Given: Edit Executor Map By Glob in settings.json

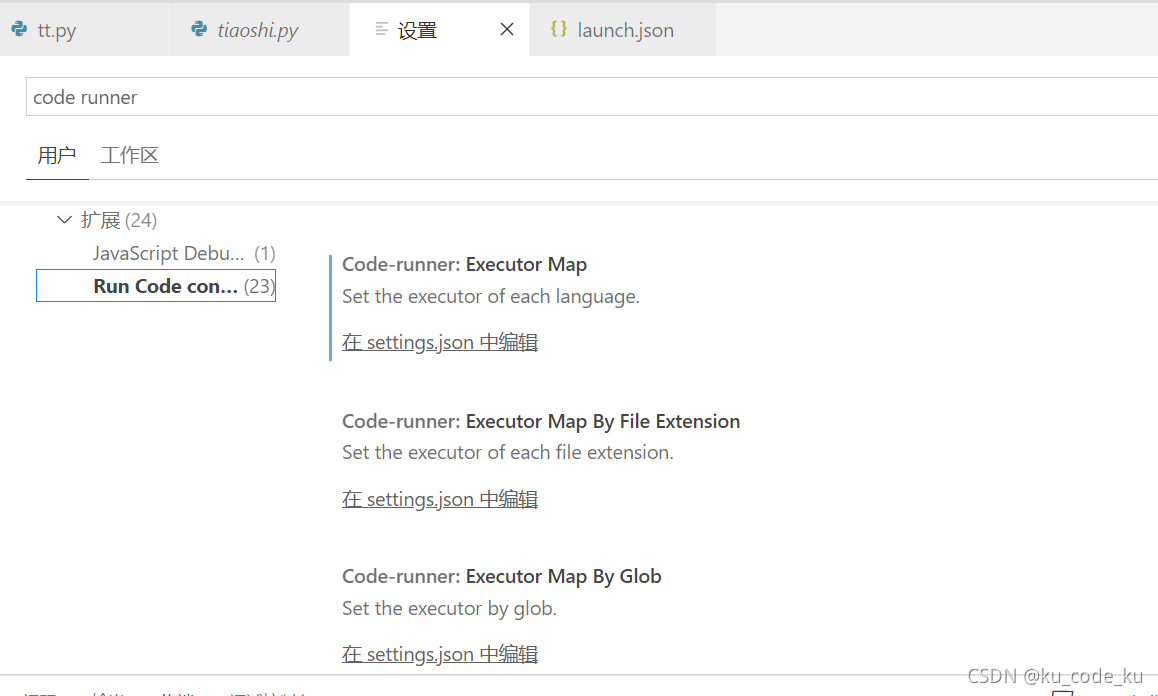Looking at the screenshot, I should (x=439, y=654).
